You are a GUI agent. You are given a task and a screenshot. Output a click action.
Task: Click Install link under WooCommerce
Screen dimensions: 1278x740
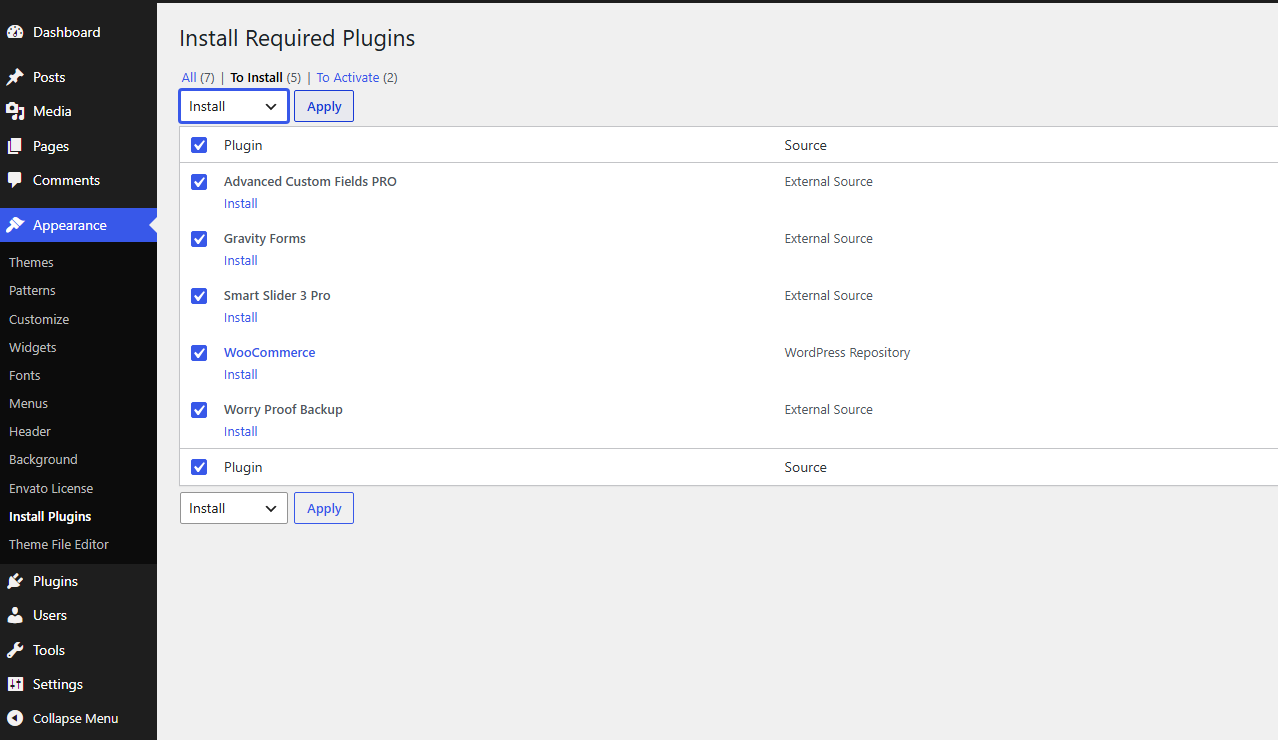pos(241,374)
